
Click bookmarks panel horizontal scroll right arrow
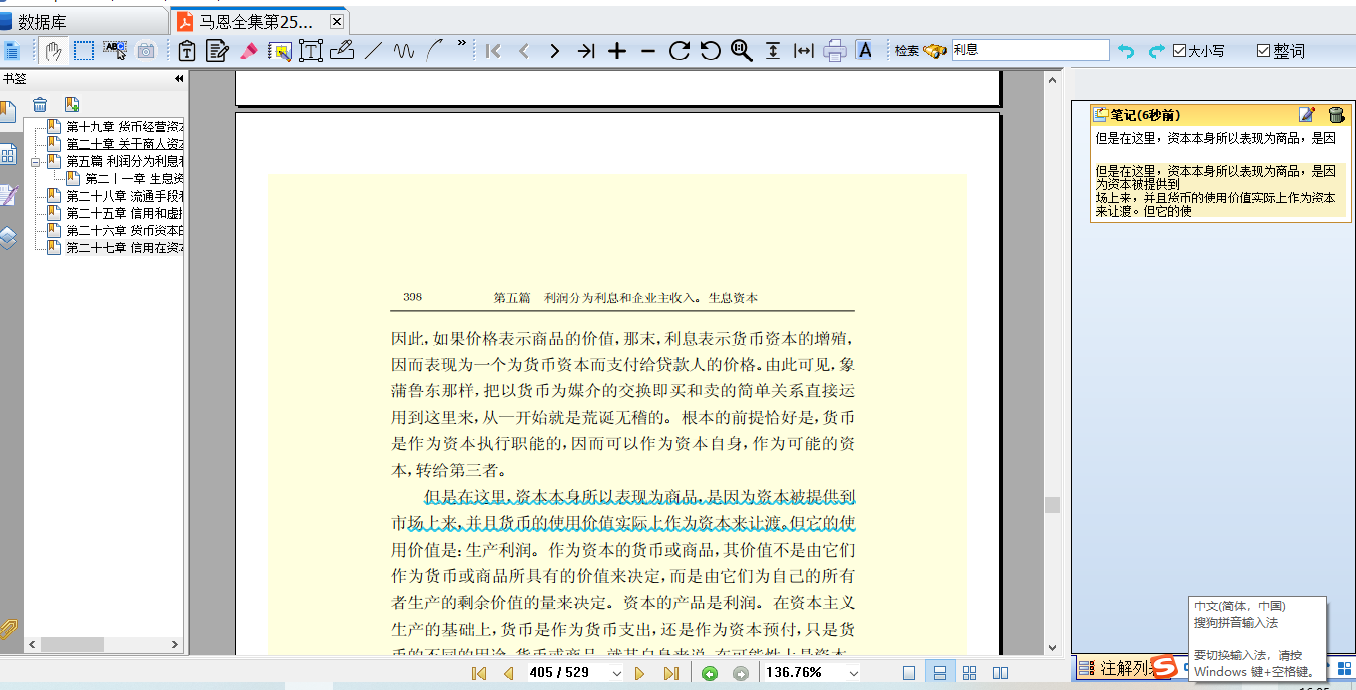tap(176, 645)
